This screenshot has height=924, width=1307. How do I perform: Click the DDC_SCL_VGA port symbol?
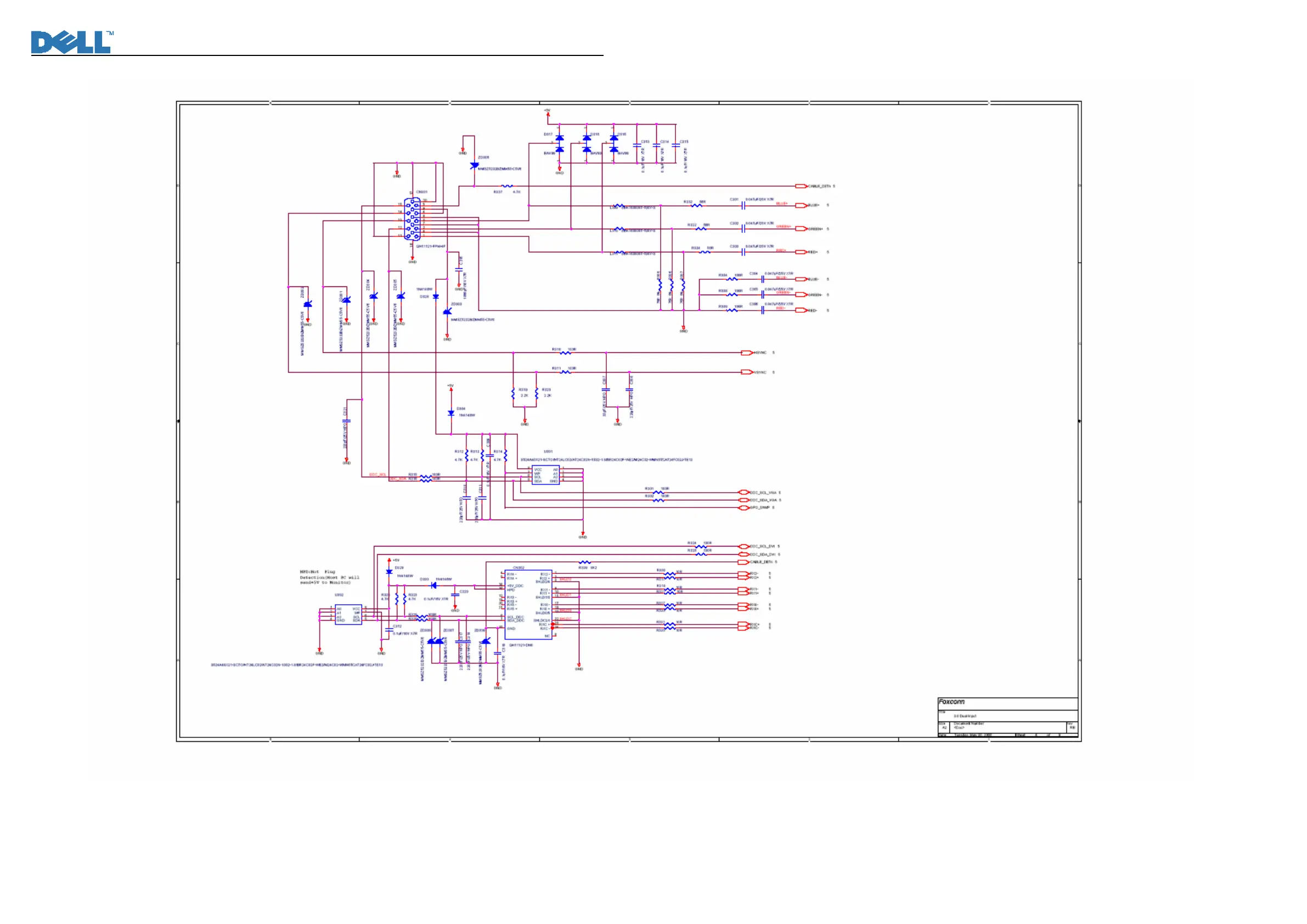pyautogui.click(x=743, y=493)
